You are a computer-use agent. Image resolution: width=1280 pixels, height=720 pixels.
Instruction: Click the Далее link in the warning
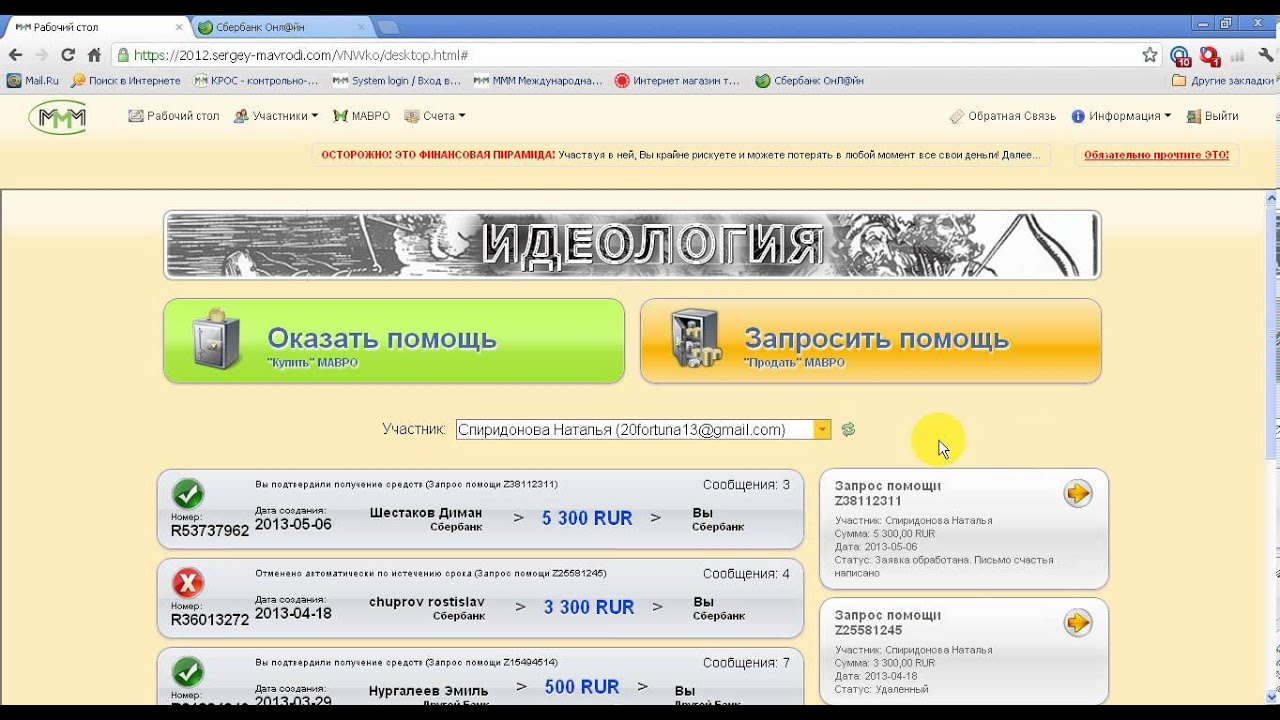click(x=1021, y=155)
